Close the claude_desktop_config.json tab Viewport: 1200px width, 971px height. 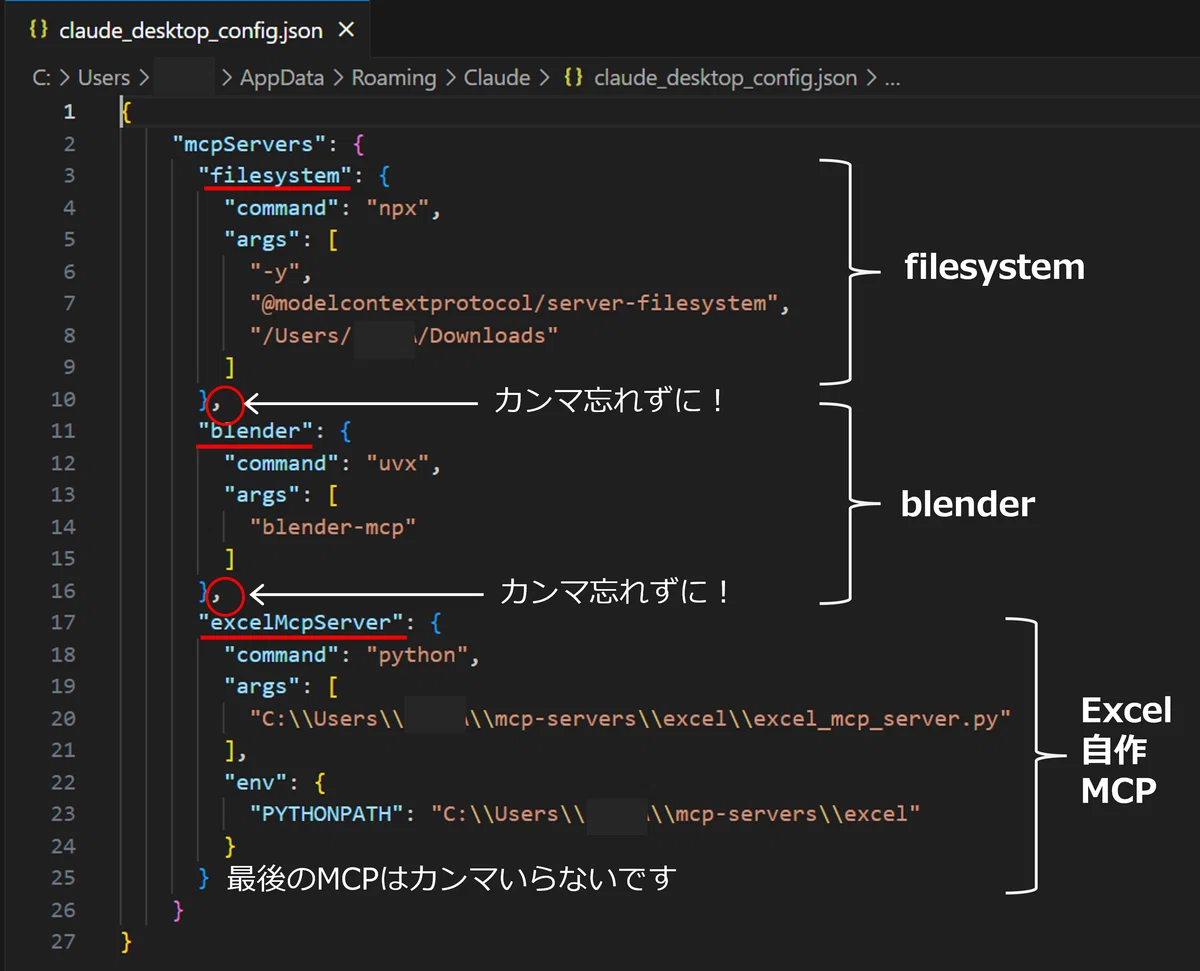tap(346, 30)
